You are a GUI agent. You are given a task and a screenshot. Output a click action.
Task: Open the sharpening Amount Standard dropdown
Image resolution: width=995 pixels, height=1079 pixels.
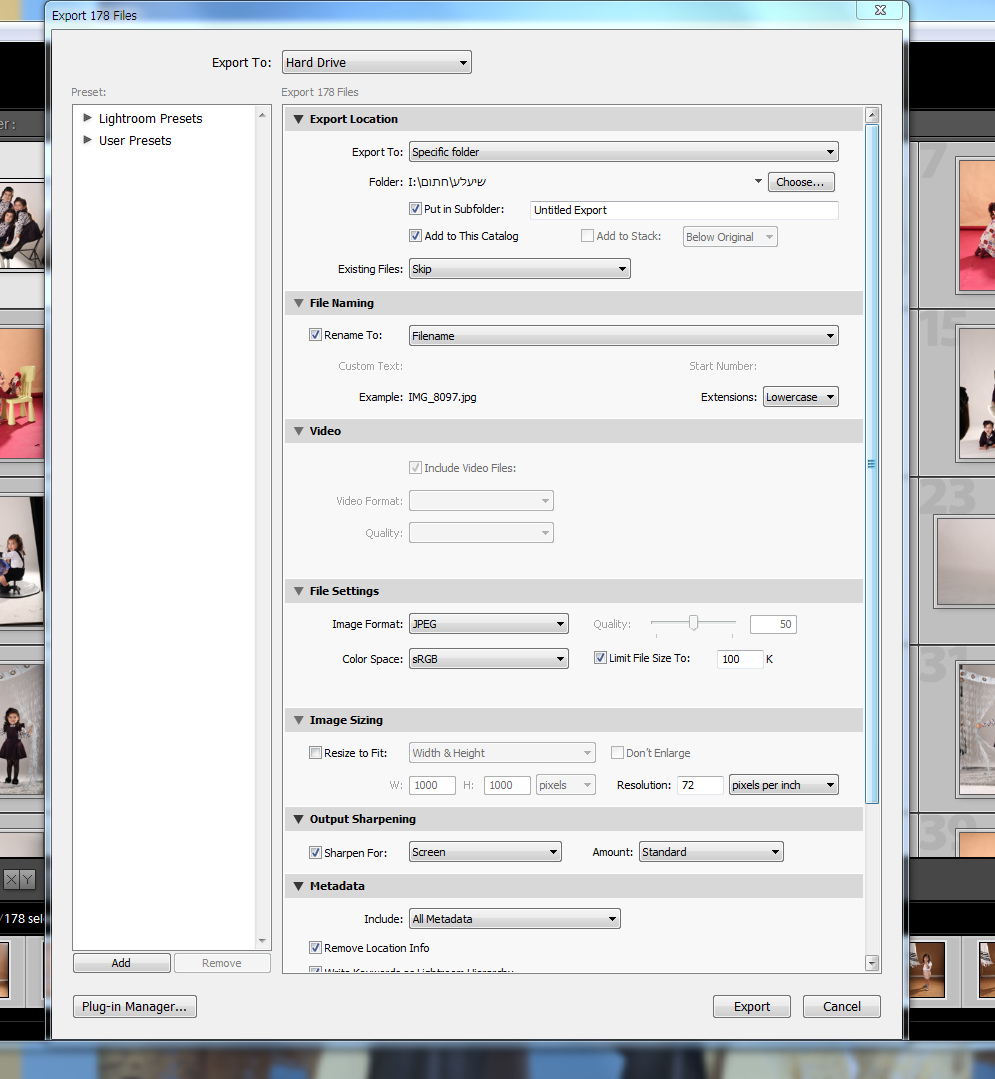(711, 852)
